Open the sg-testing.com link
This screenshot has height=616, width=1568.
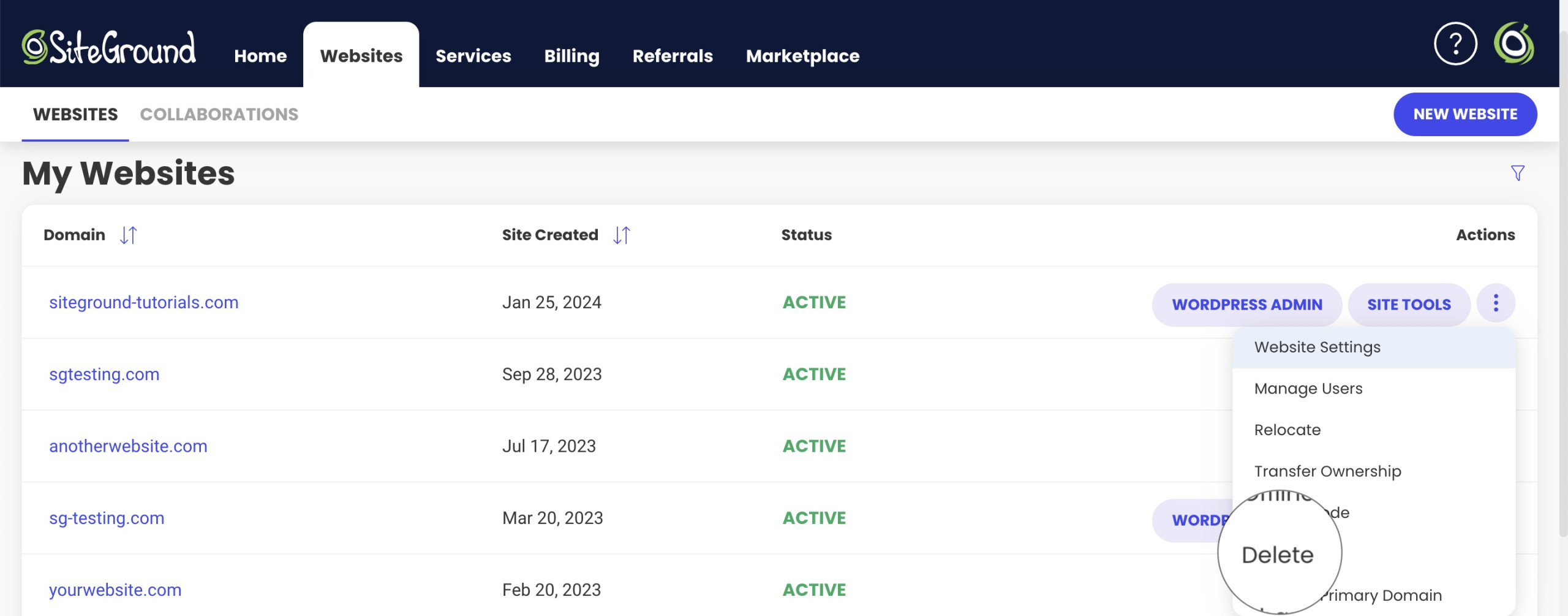pos(107,518)
